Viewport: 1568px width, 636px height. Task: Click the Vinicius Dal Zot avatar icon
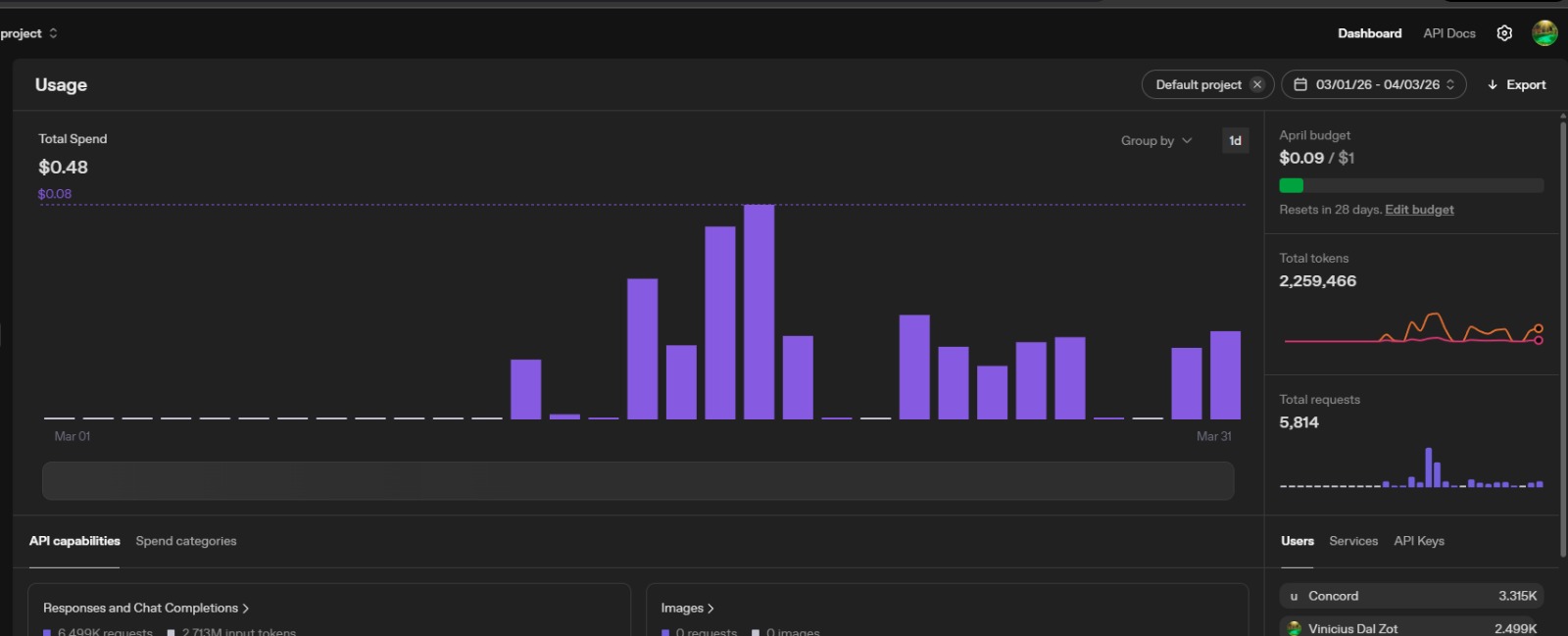point(1294,628)
